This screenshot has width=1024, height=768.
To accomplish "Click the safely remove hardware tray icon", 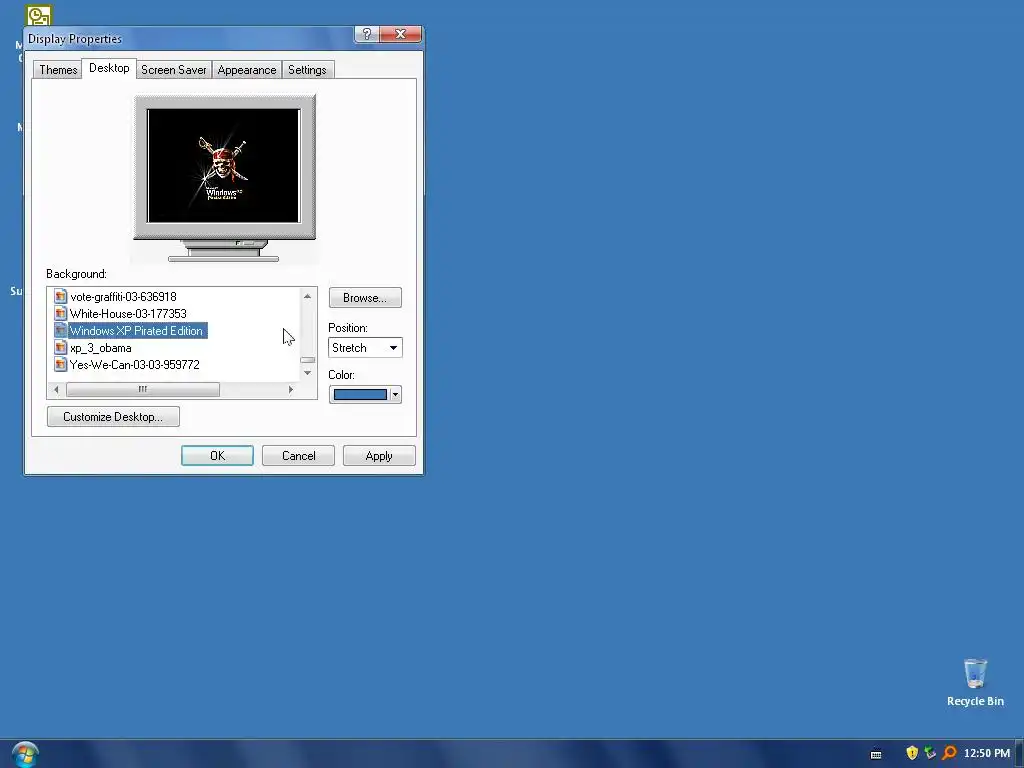I will 930,753.
